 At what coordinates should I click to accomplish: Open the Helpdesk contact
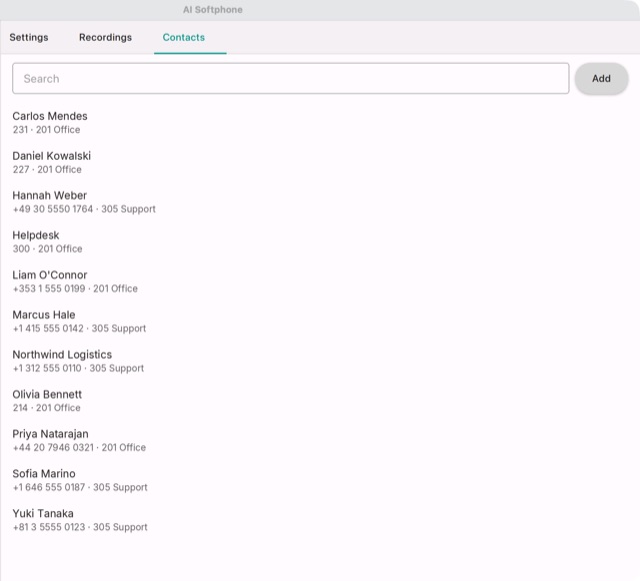pyautogui.click(x=36, y=235)
